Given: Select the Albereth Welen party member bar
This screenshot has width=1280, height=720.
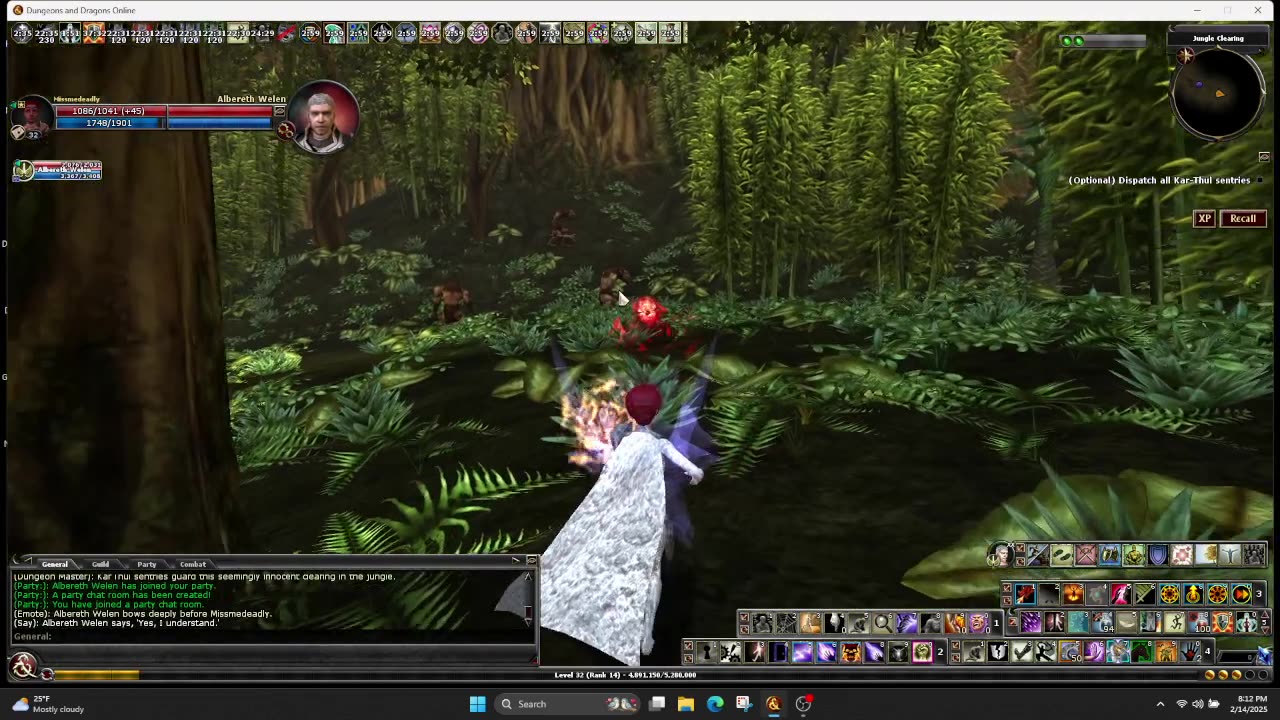Looking at the screenshot, I should coord(57,170).
